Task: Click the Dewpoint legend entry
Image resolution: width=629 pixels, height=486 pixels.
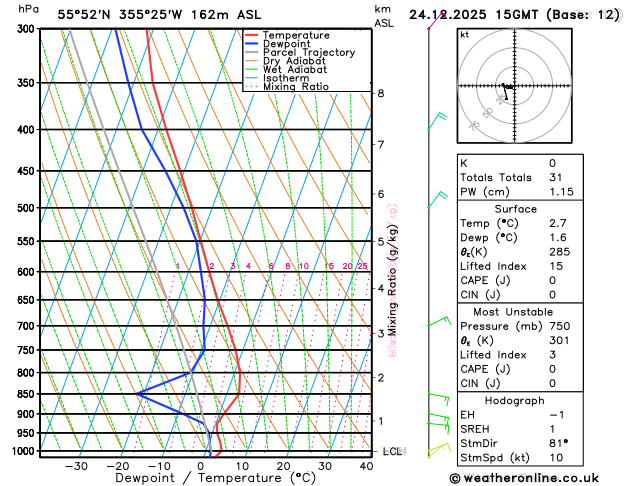Action: (278, 44)
